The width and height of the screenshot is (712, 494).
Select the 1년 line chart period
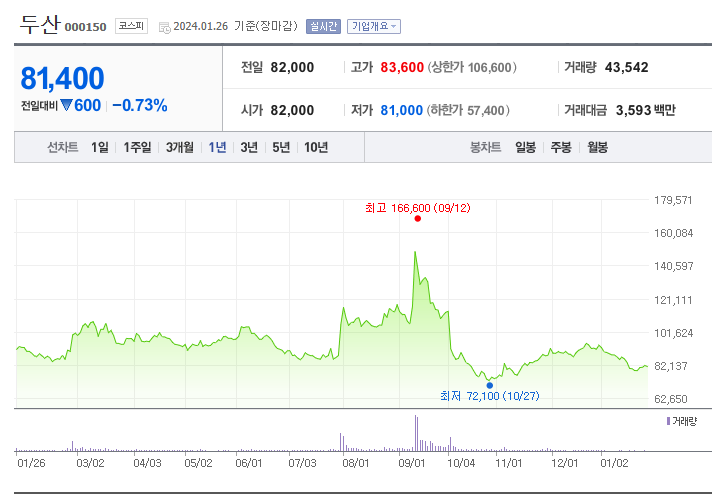(x=217, y=147)
